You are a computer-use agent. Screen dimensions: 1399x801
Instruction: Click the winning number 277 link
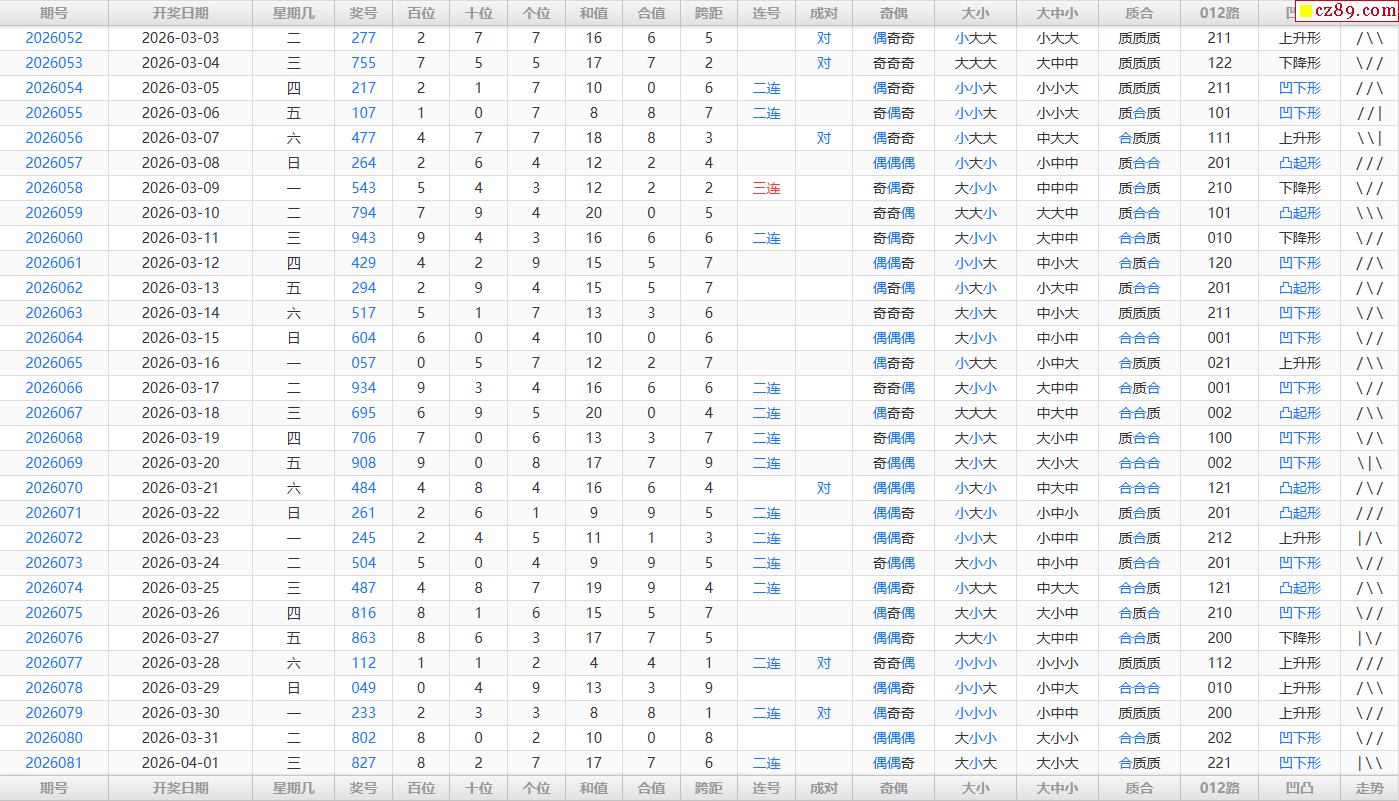point(364,38)
